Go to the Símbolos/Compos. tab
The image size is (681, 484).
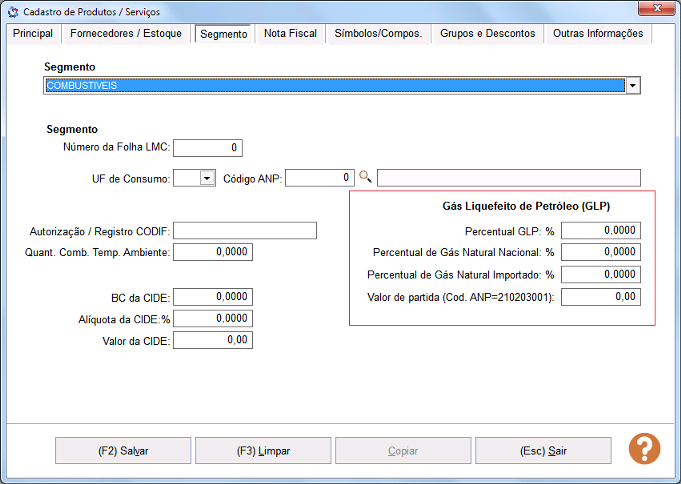pos(379,34)
